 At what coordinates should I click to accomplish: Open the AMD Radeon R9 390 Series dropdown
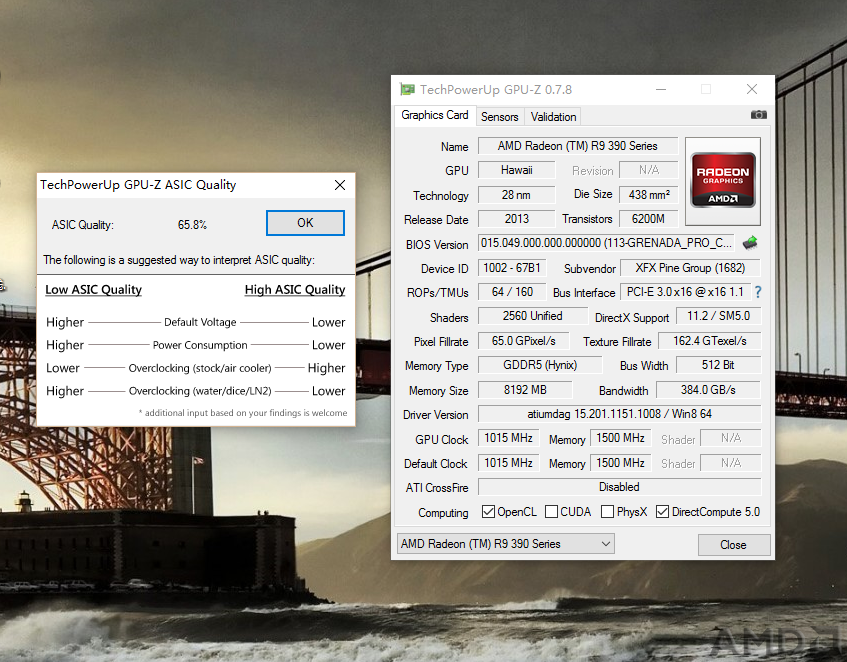(x=506, y=544)
